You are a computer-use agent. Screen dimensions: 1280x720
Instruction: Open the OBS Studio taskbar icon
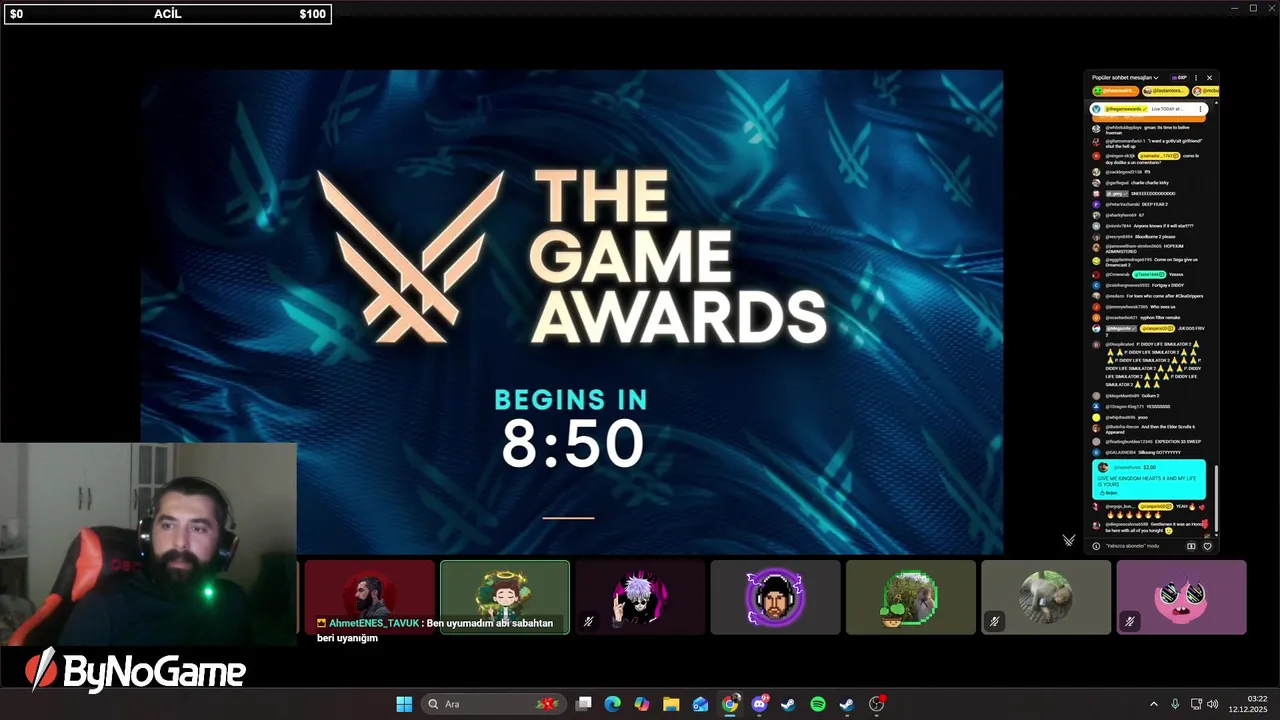tap(877, 704)
